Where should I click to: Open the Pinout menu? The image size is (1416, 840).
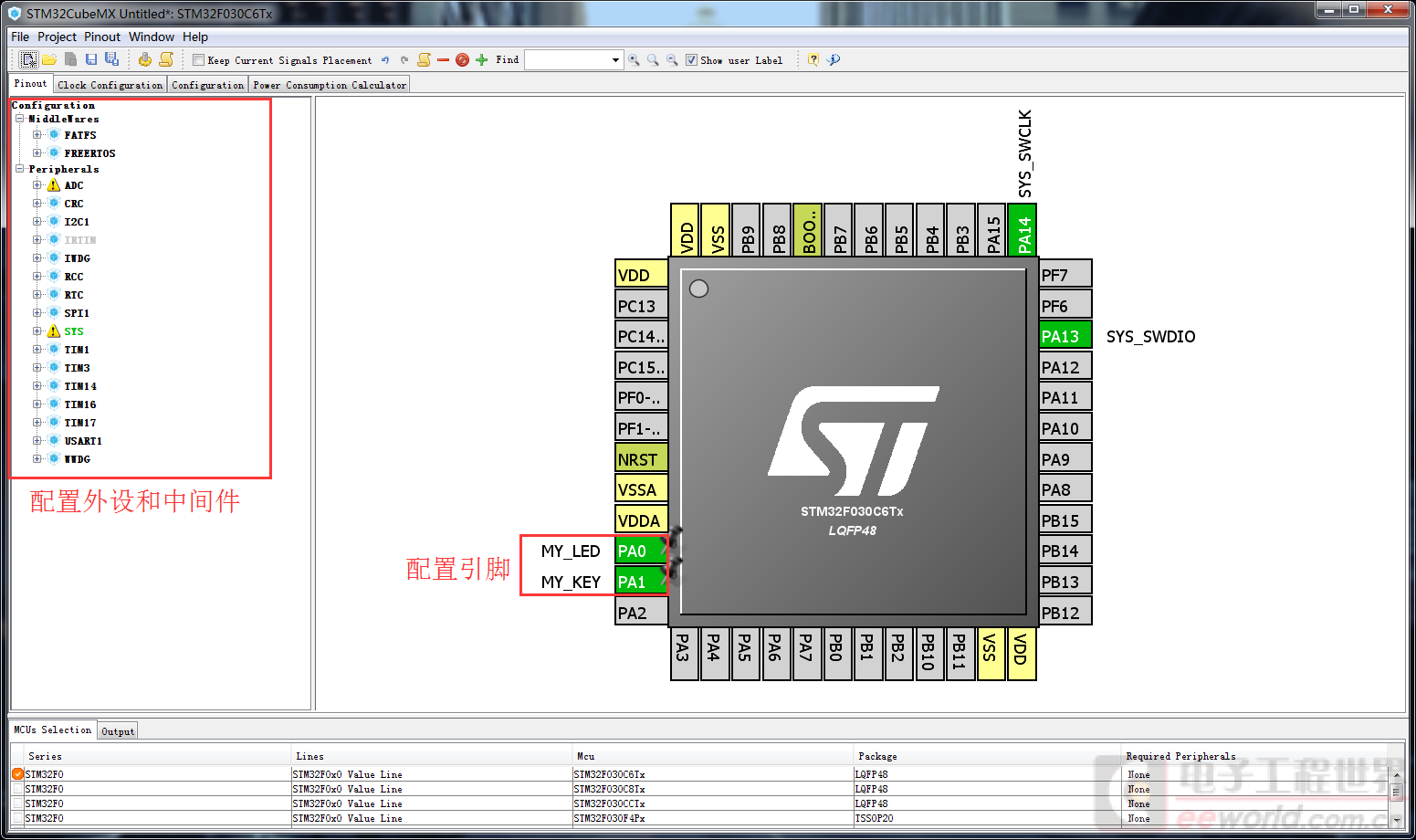tap(101, 37)
